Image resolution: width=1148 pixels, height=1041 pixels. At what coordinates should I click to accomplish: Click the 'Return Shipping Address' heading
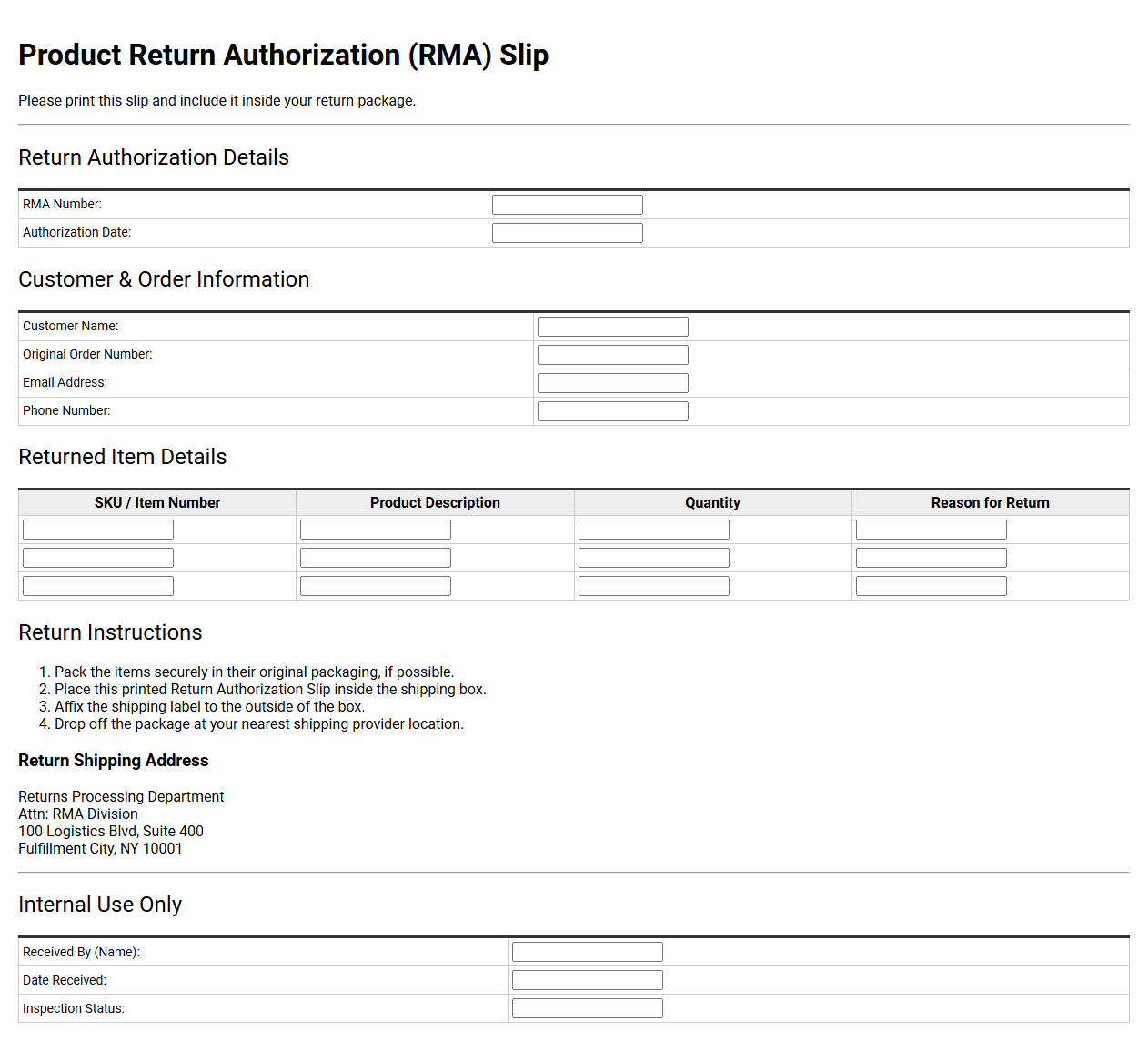click(x=114, y=761)
